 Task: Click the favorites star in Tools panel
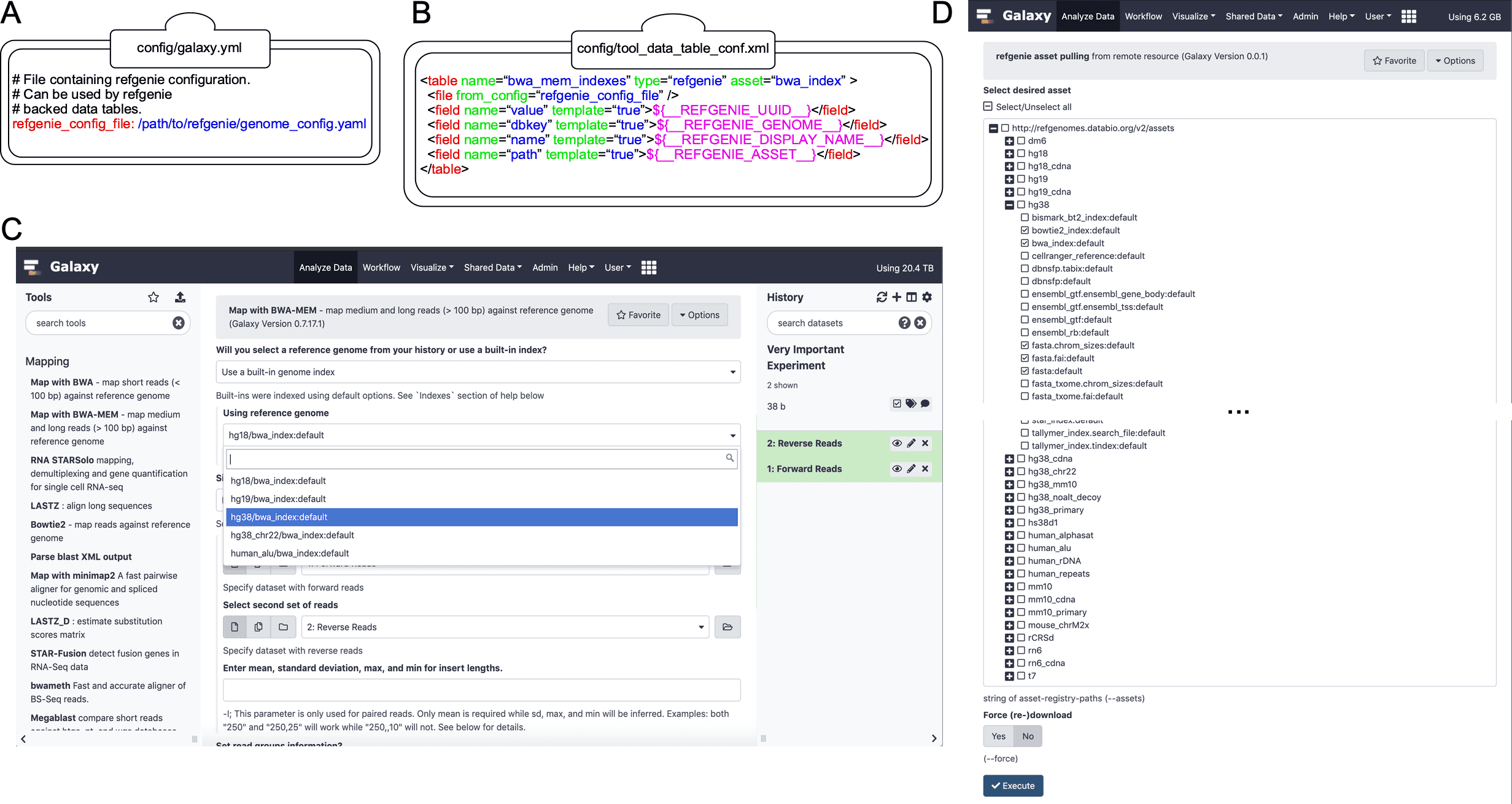click(153, 297)
